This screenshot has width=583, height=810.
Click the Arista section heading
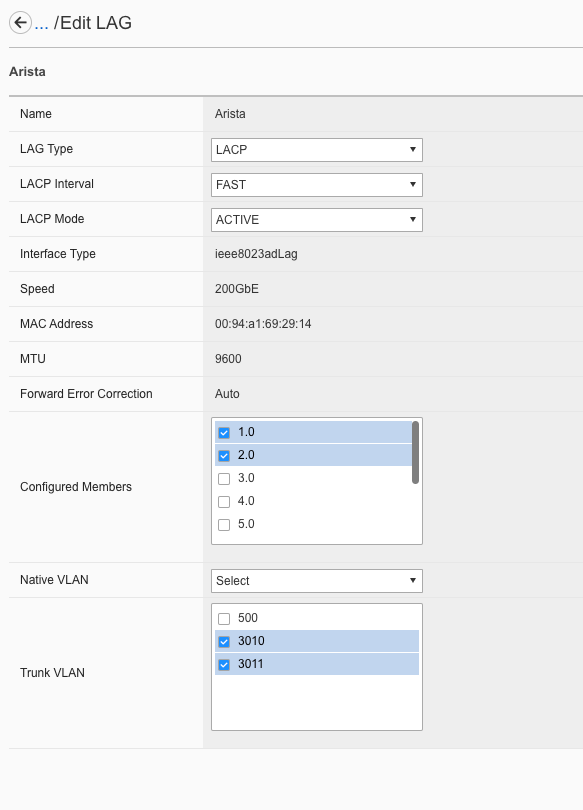pos(27,72)
